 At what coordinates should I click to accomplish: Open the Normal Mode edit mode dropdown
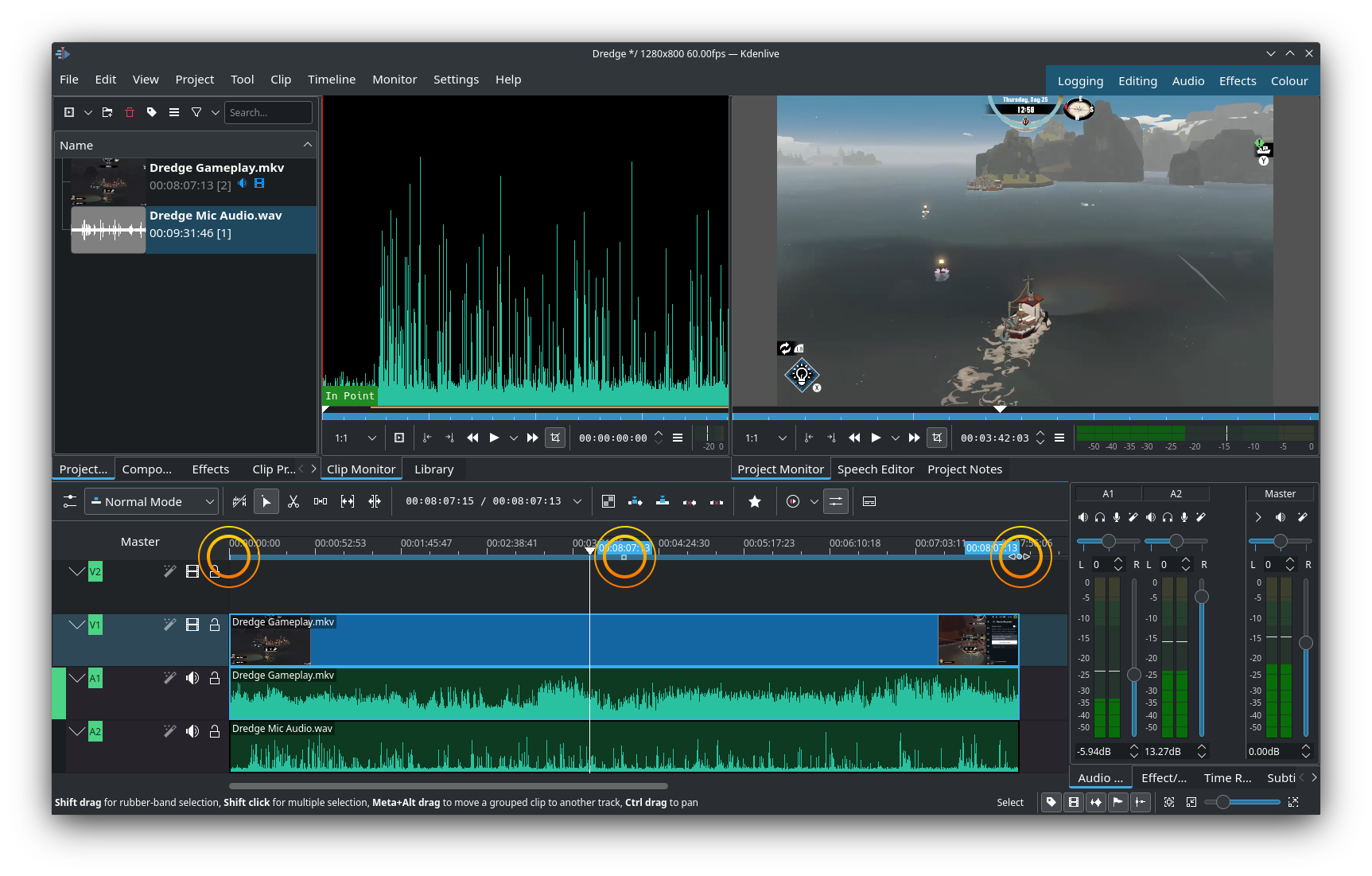pos(151,501)
